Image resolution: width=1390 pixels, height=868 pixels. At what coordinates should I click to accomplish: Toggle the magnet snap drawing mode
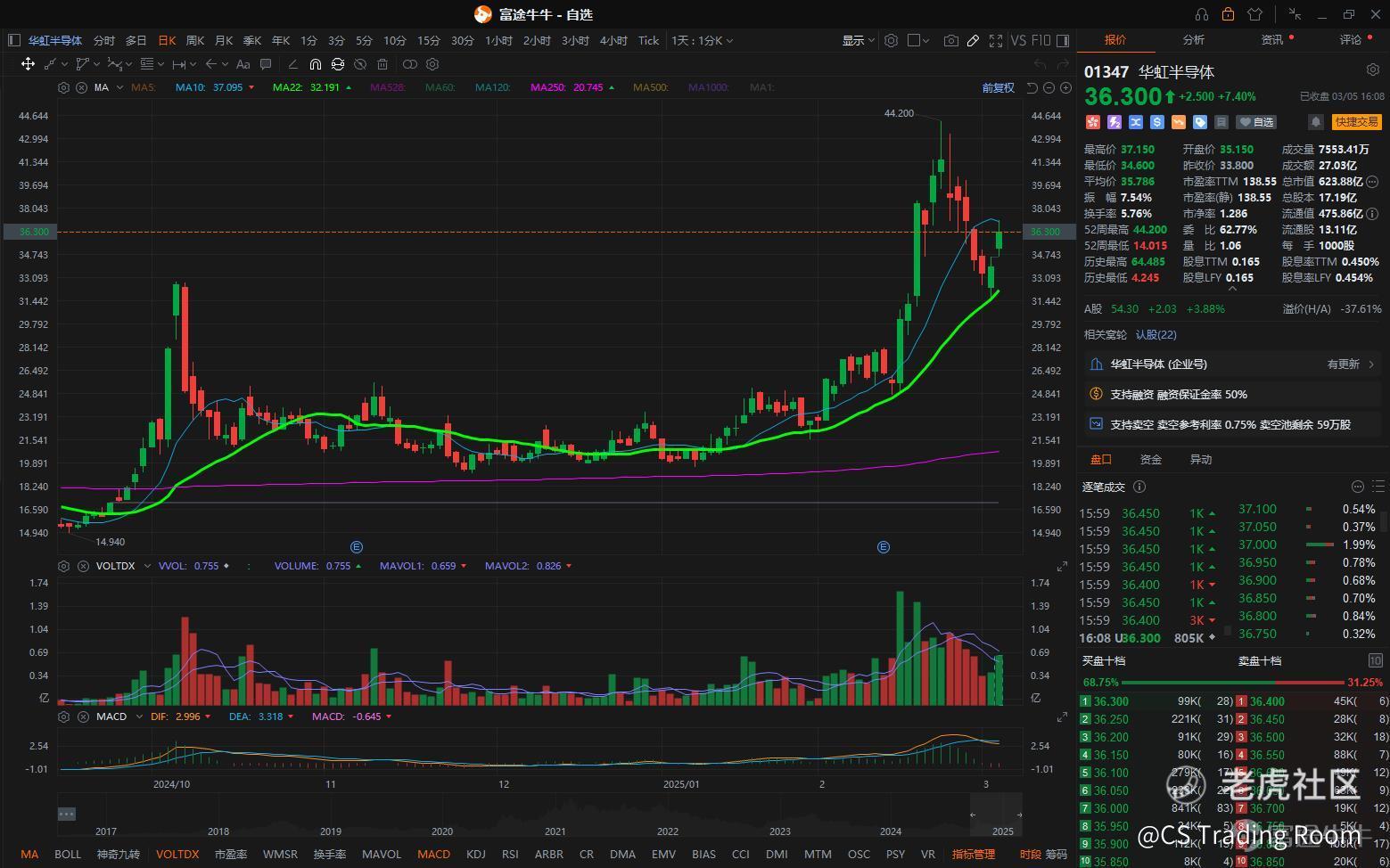pos(316,64)
